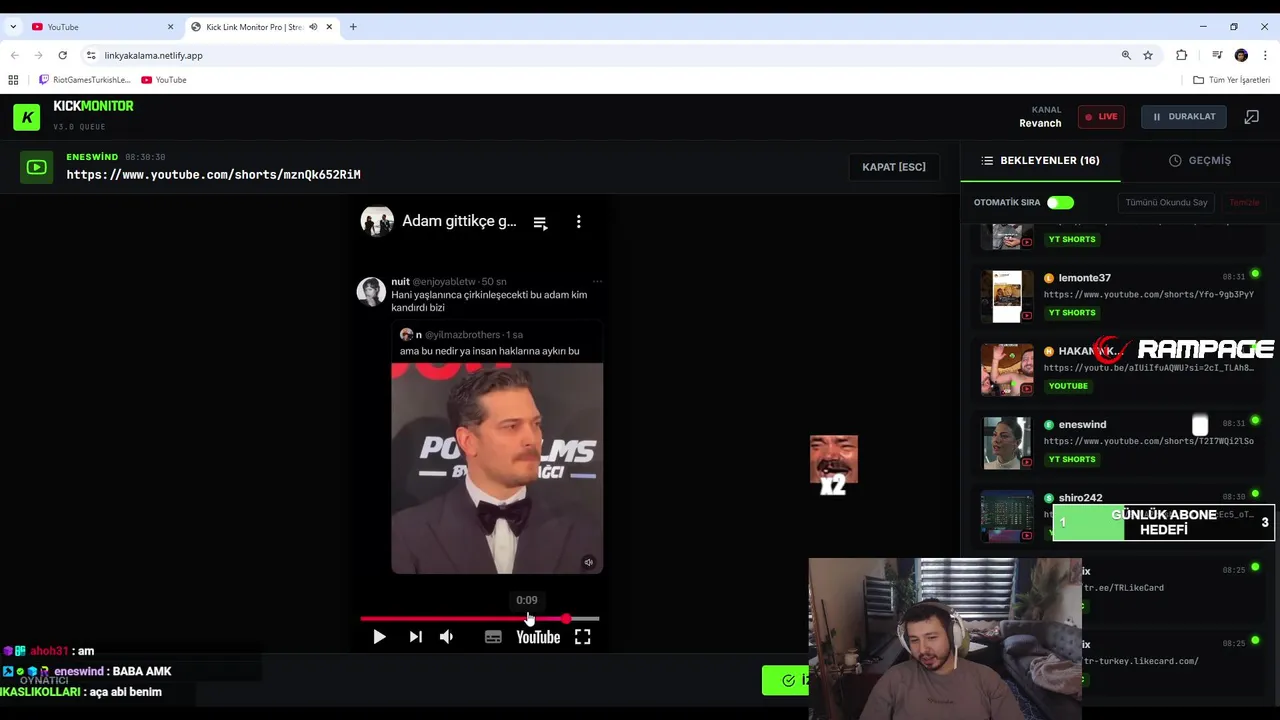The image size is (1280, 720).
Task: Open the apps grid in bookmarks bar
Action: tap(13, 80)
